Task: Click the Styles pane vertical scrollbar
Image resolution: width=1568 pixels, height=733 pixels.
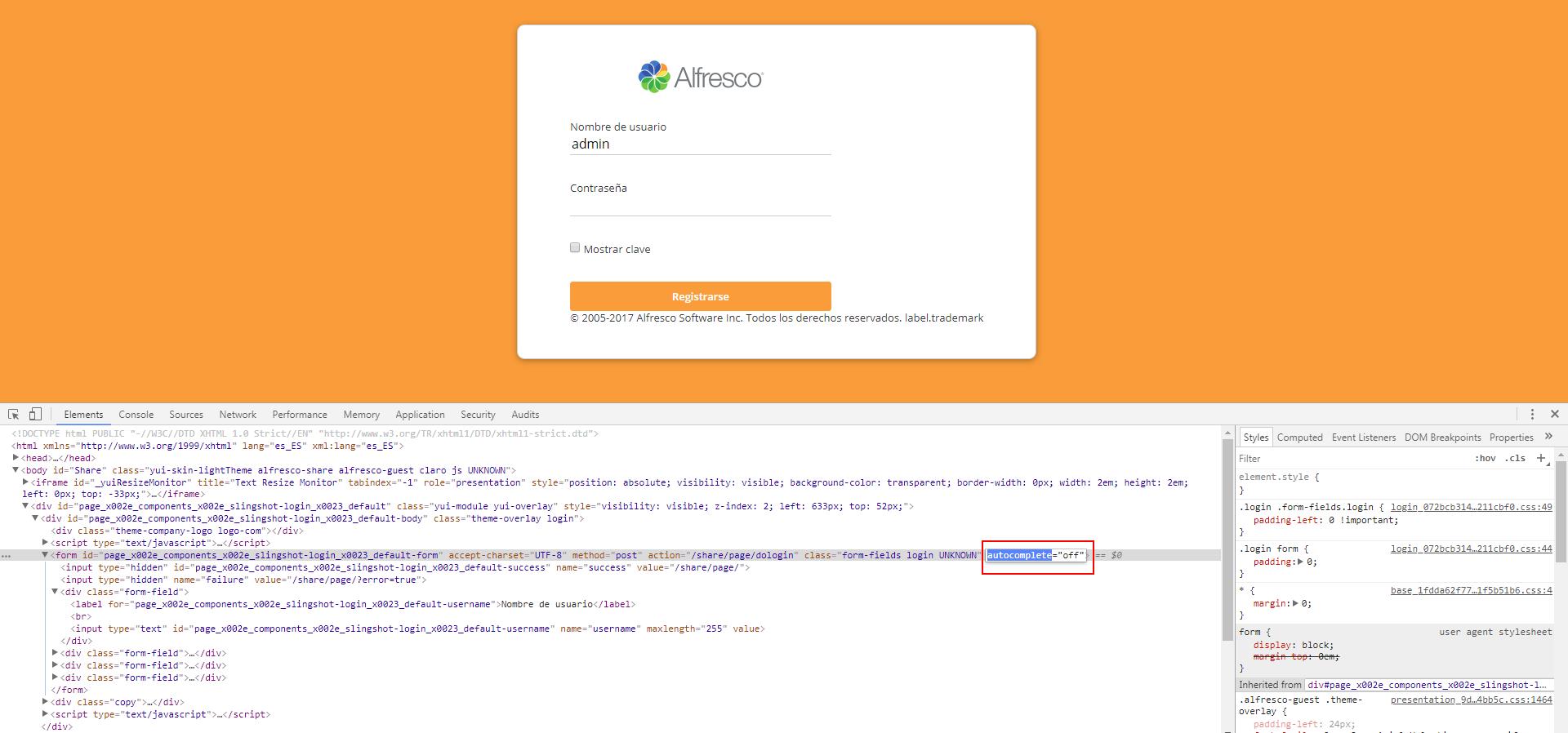Action: [x=1561, y=512]
